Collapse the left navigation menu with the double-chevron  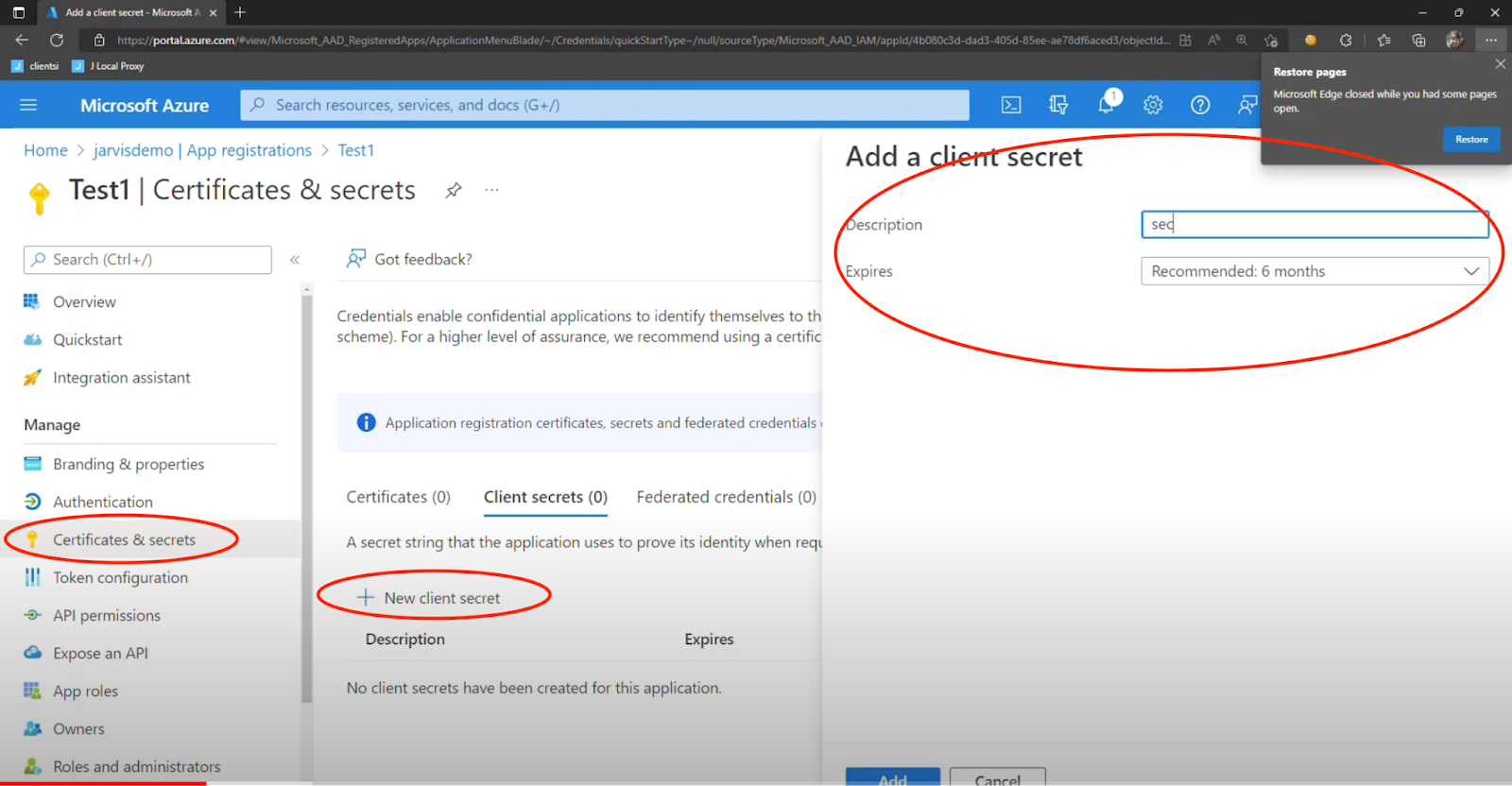(295, 260)
